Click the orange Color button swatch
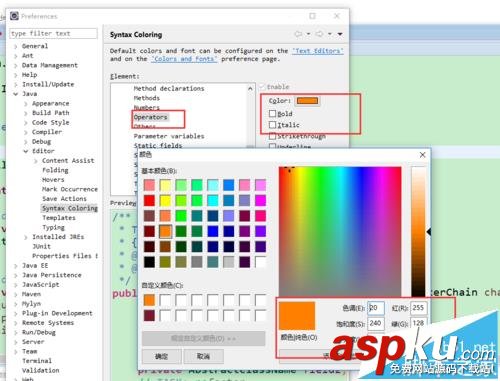The image size is (500, 381). pos(307,101)
